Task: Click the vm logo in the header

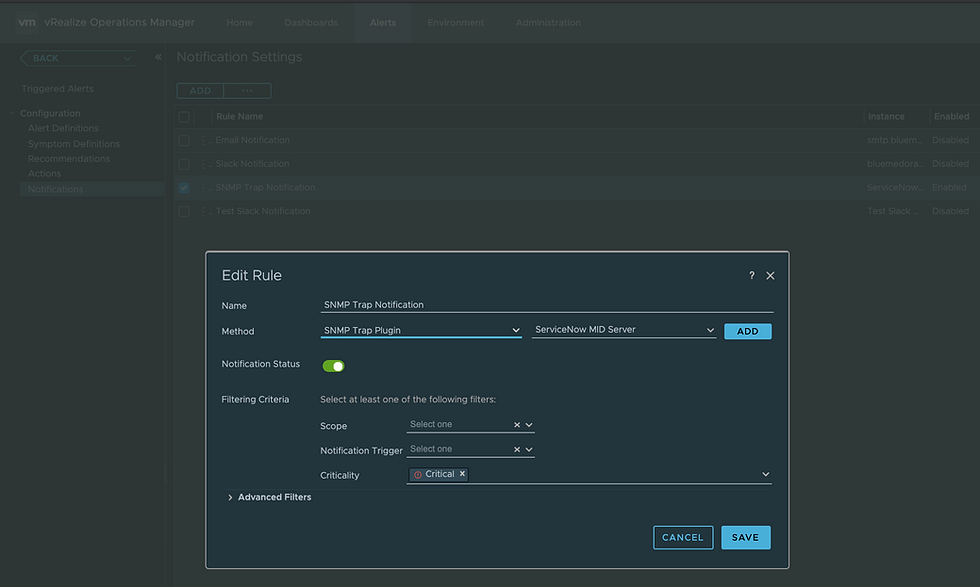Action: (26, 23)
